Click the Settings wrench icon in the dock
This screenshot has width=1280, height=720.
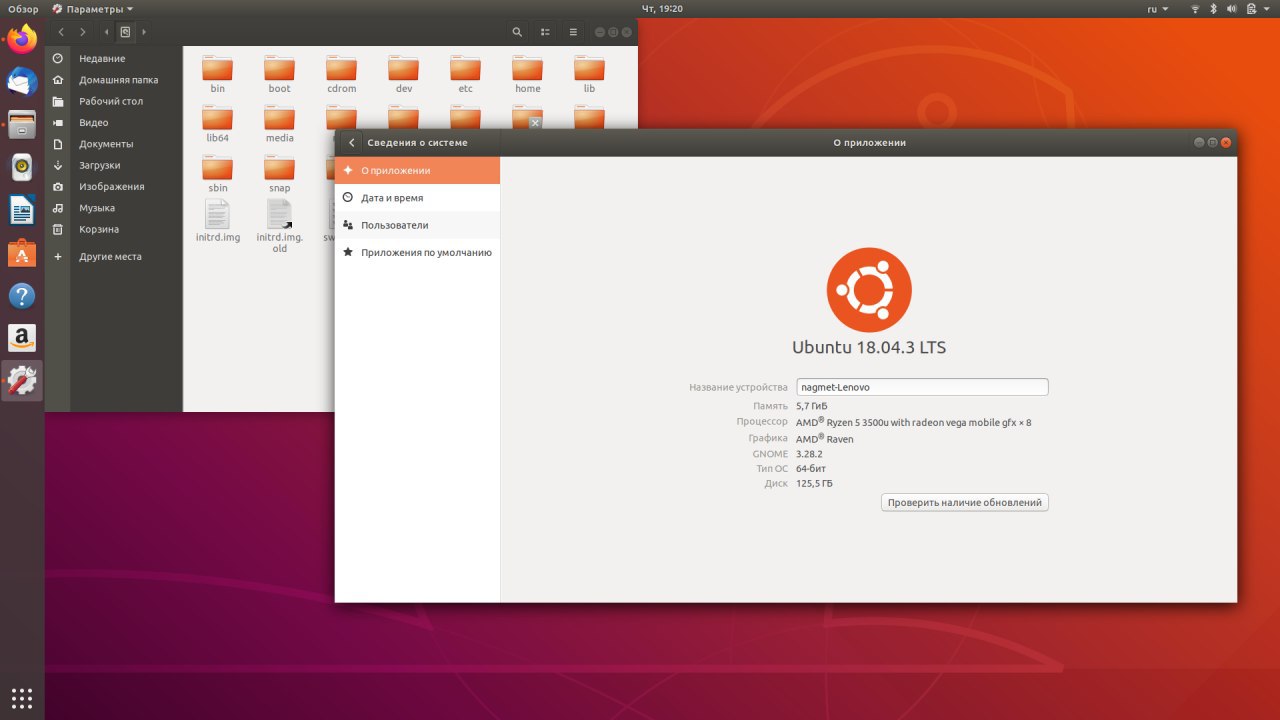tap(22, 381)
